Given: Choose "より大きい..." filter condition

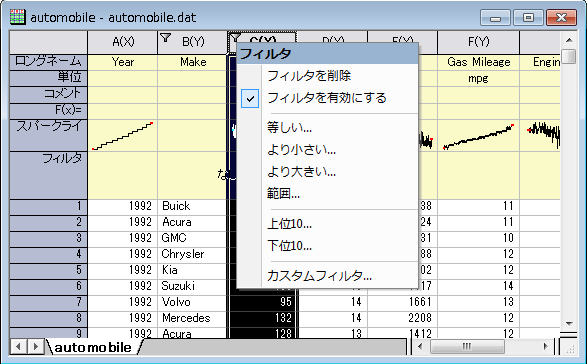Looking at the screenshot, I should point(301,172).
